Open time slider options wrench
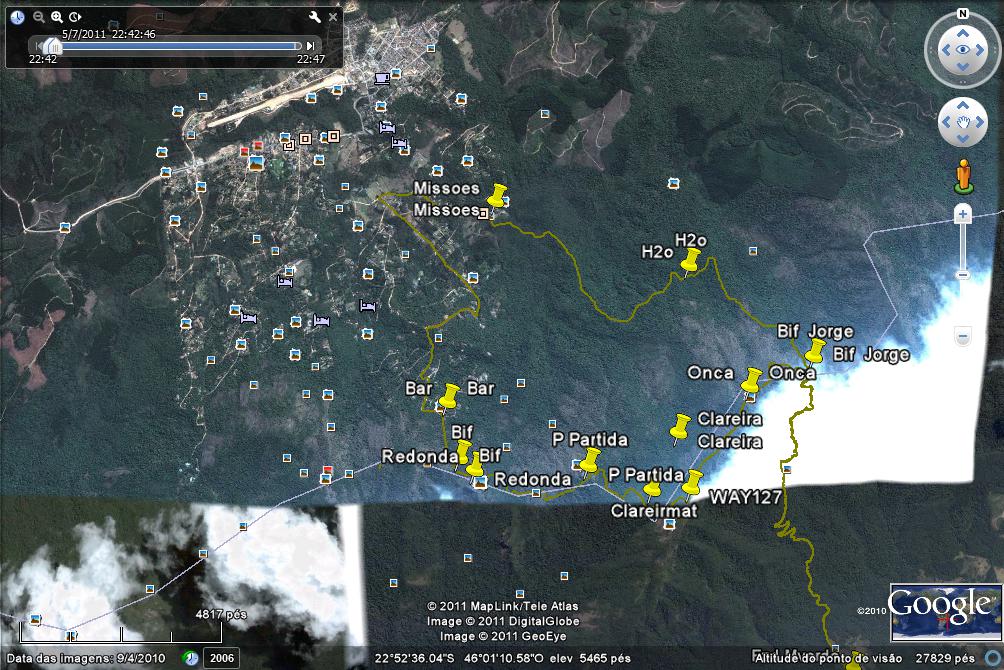 (x=314, y=17)
